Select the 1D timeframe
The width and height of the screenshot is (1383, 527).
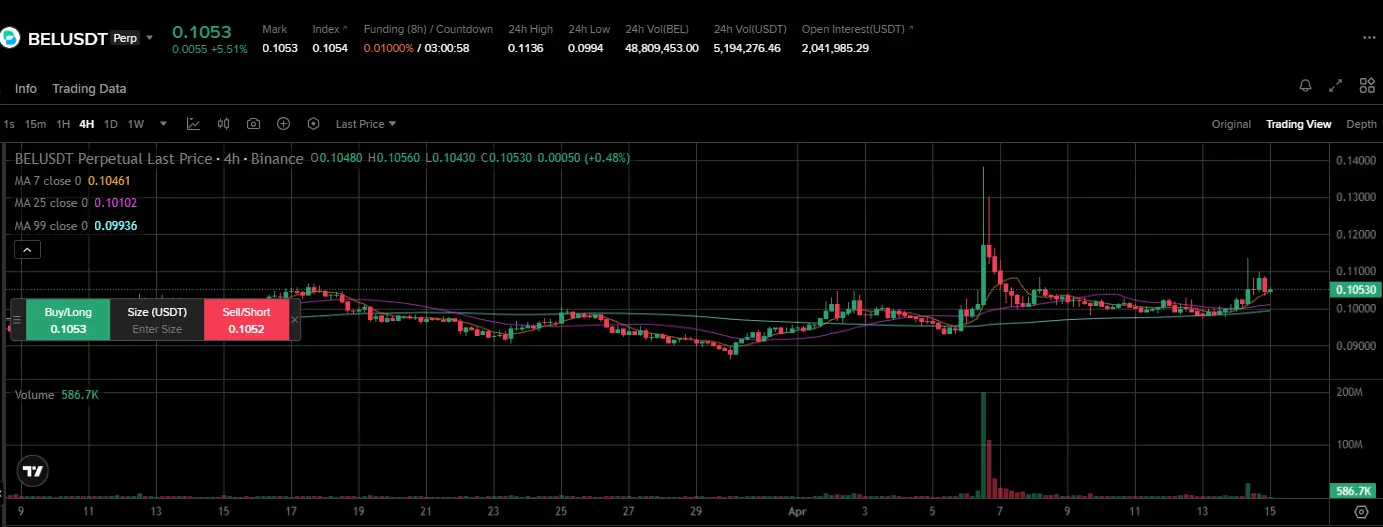pos(111,124)
